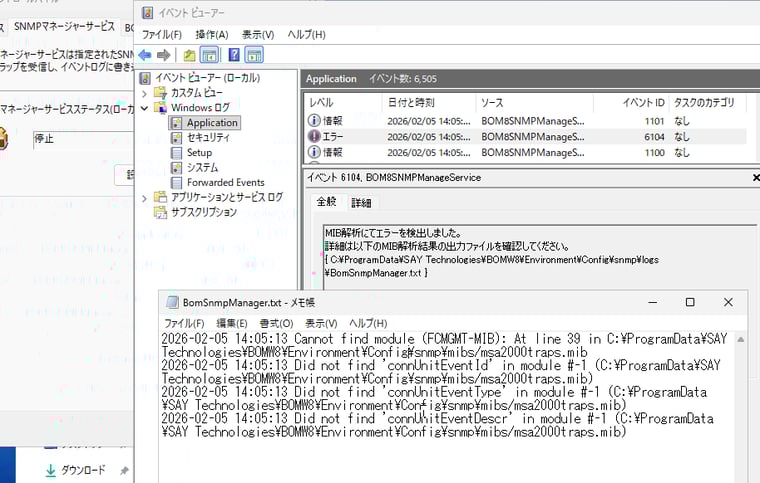
Task: Open ダウンロード folder in background window
Action: (83, 470)
